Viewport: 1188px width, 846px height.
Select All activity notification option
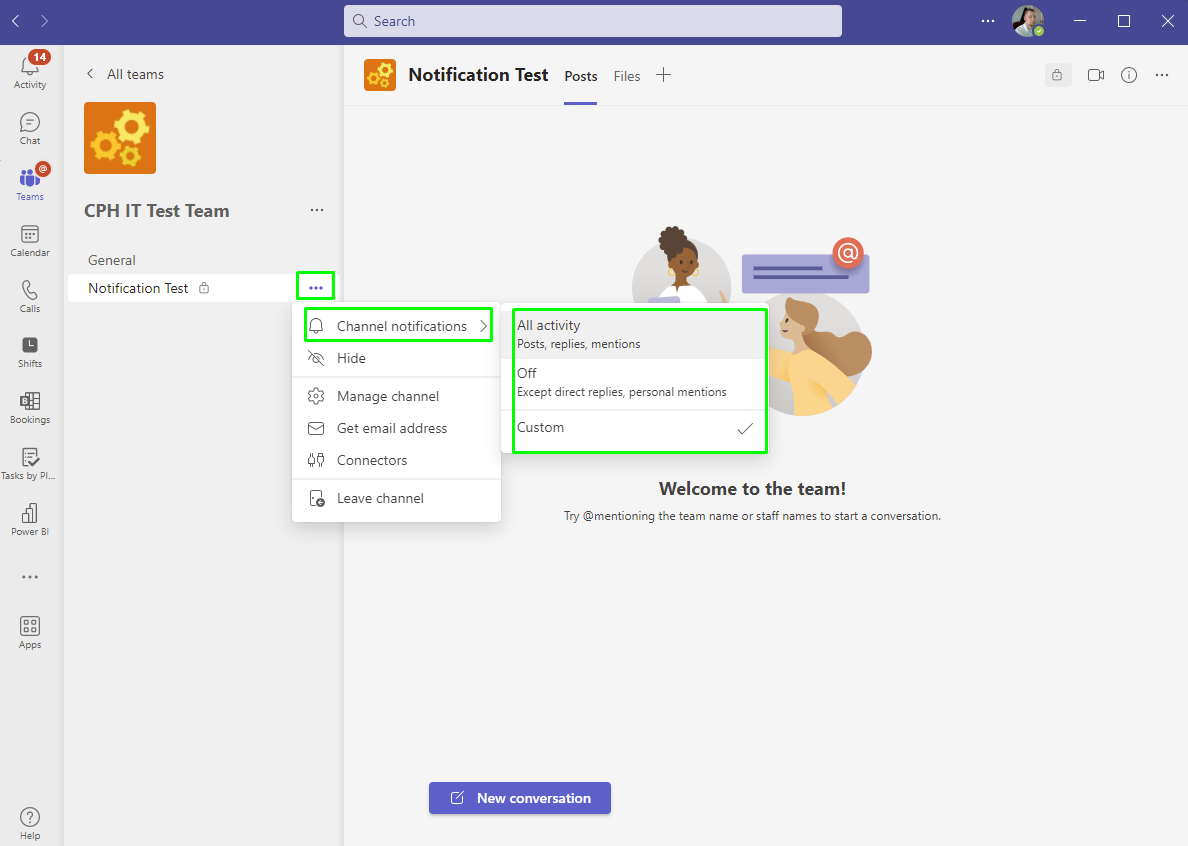635,334
